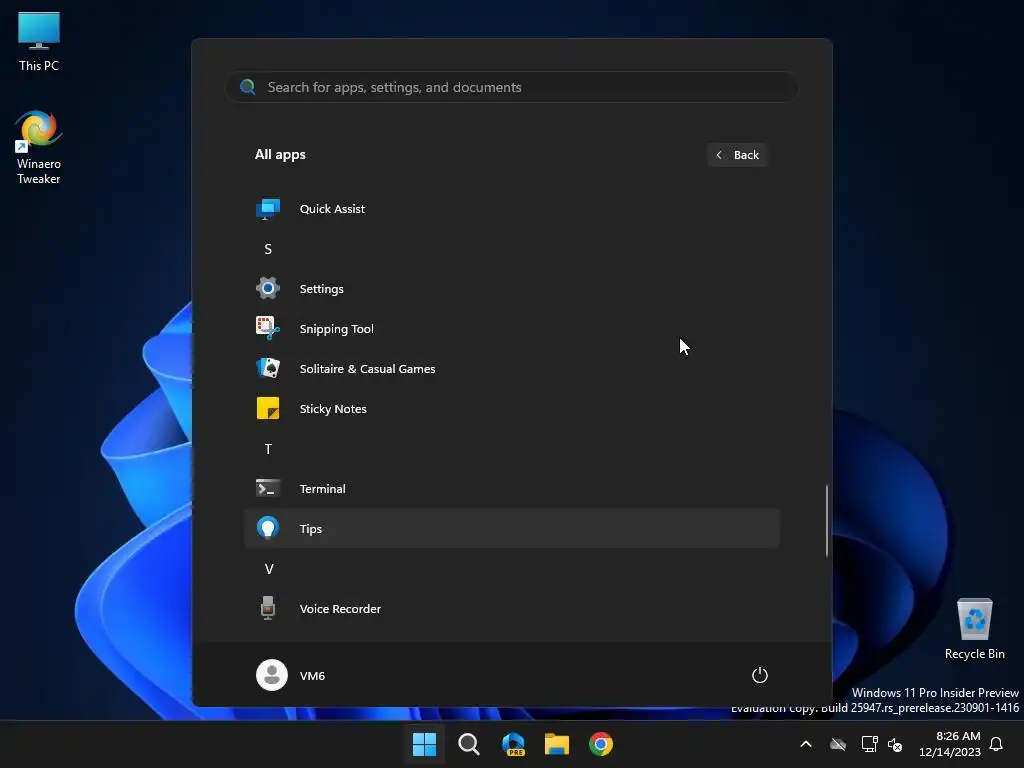This screenshot has width=1024, height=768.
Task: Jump to letter V section header
Action: tap(268, 569)
